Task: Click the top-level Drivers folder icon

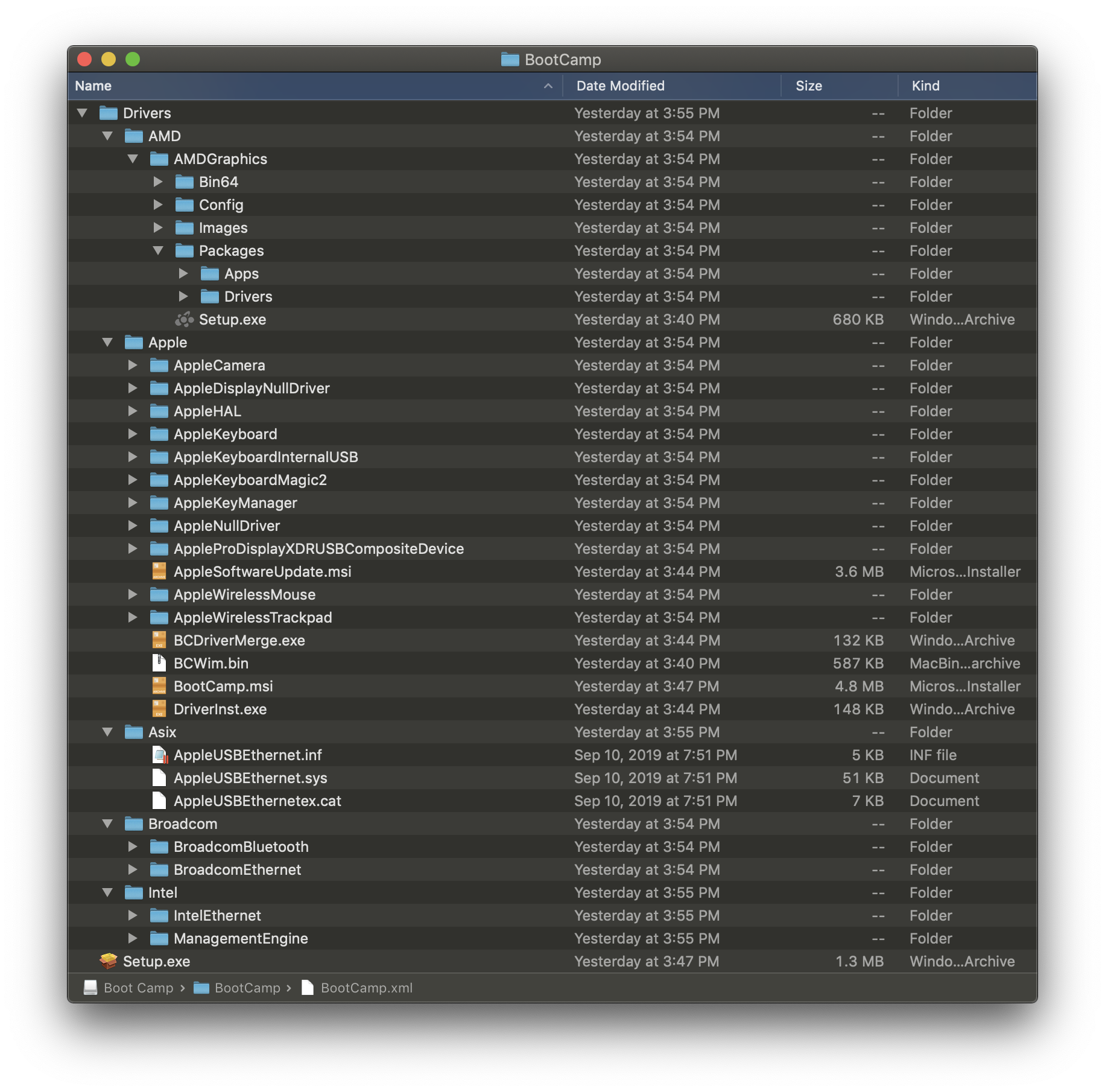Action: click(x=109, y=113)
